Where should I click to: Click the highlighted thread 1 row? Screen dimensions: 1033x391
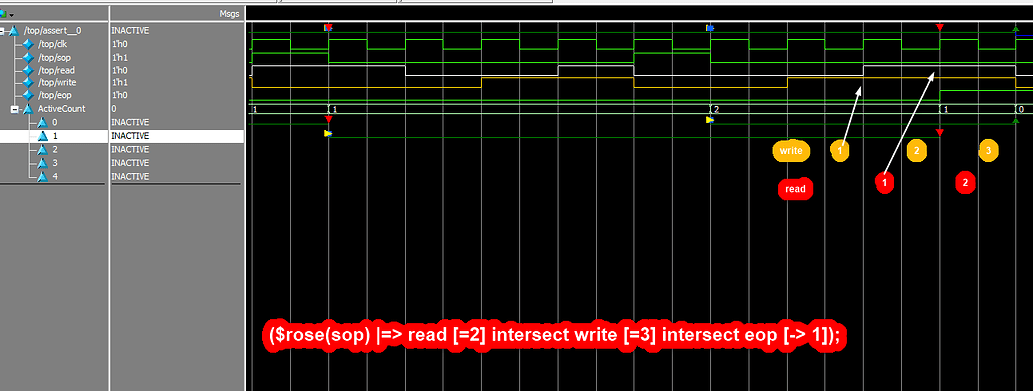tap(122, 136)
